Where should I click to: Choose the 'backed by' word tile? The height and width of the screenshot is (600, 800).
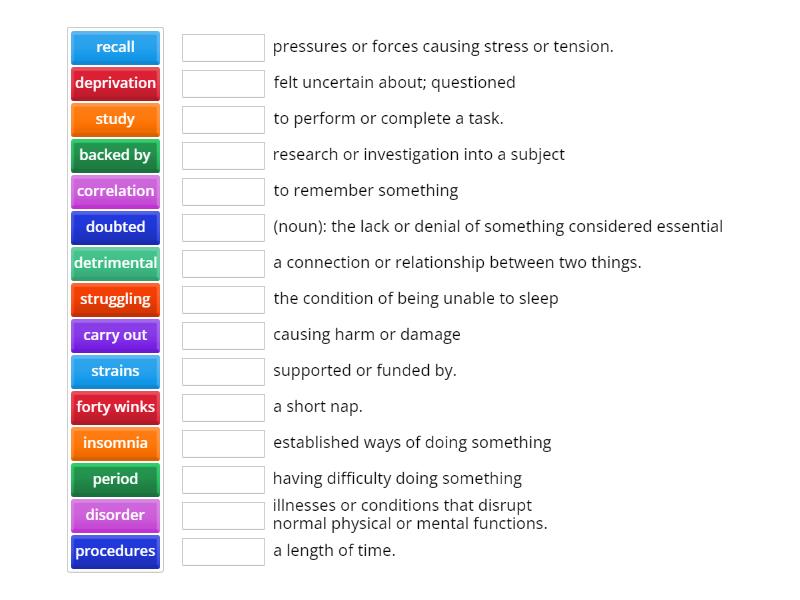115,155
